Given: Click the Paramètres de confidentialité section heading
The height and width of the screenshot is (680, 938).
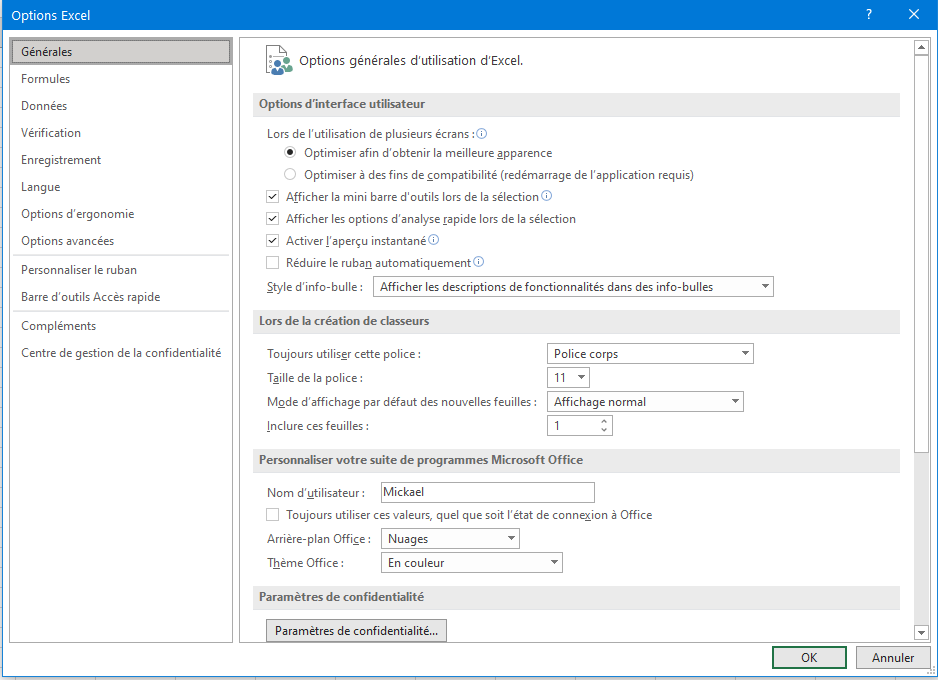Looking at the screenshot, I should coord(341,597).
